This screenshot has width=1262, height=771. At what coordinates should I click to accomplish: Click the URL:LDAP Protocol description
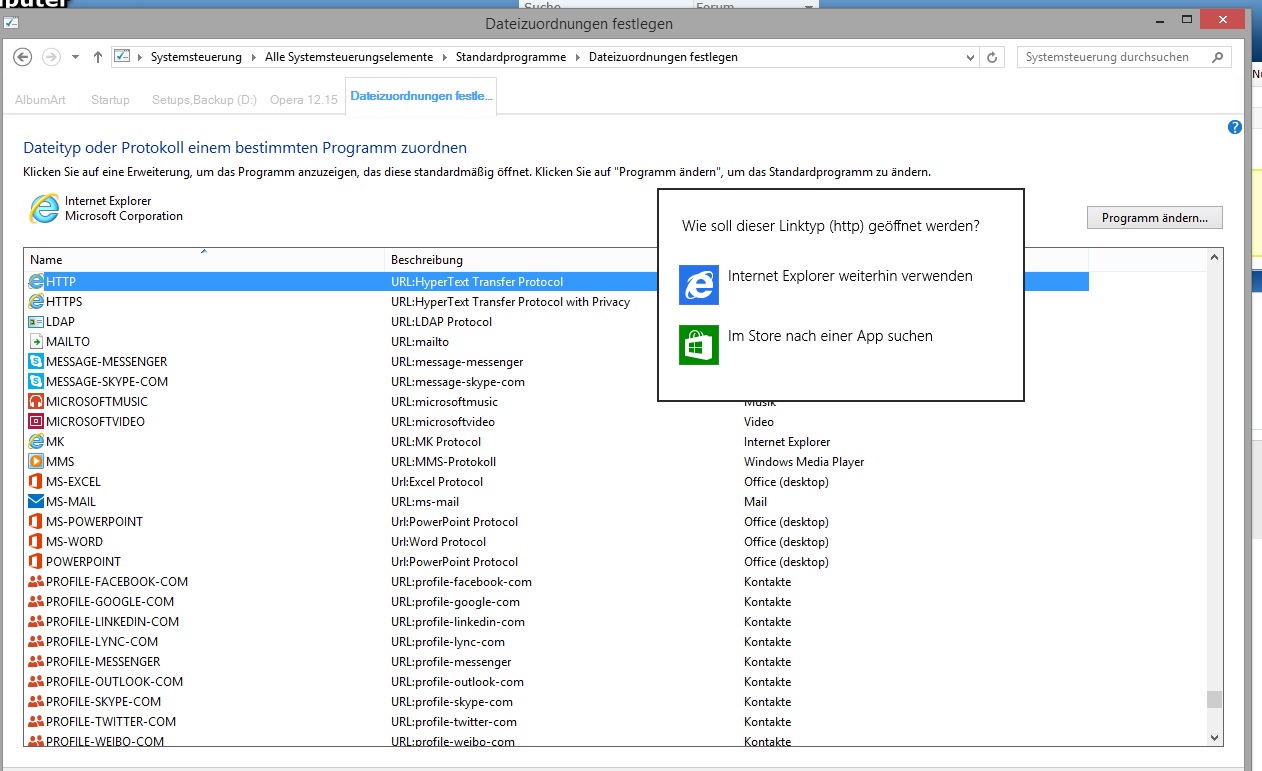(x=441, y=322)
